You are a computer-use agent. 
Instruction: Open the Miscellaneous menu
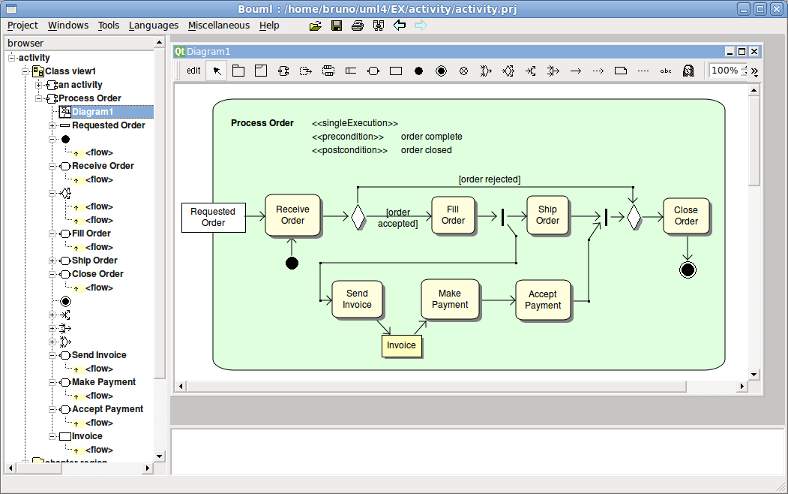[x=217, y=25]
